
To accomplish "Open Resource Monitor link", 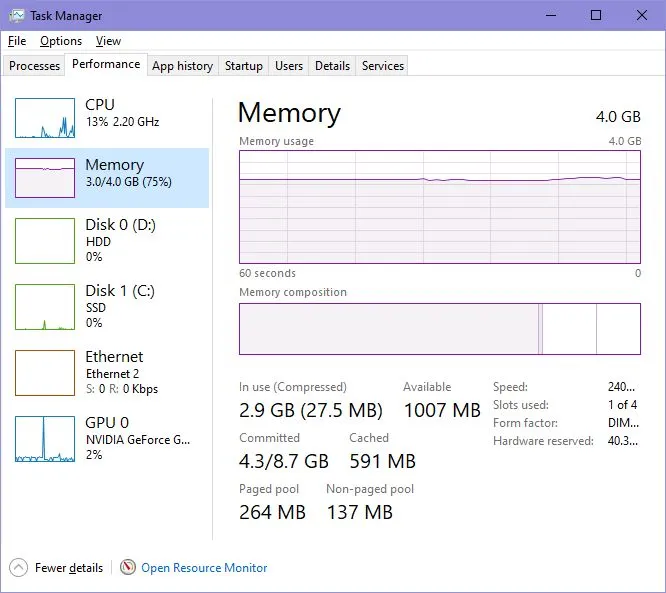I will (x=204, y=568).
